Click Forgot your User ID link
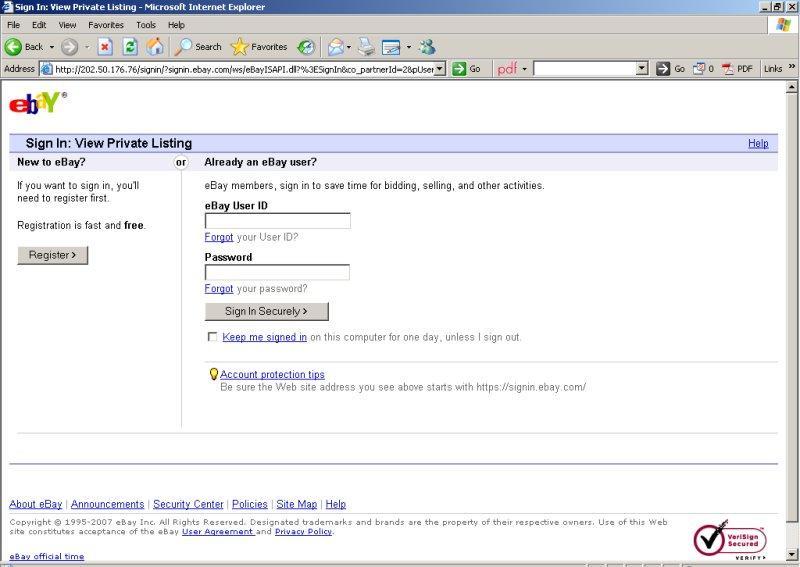800x567 pixels. [x=218, y=237]
